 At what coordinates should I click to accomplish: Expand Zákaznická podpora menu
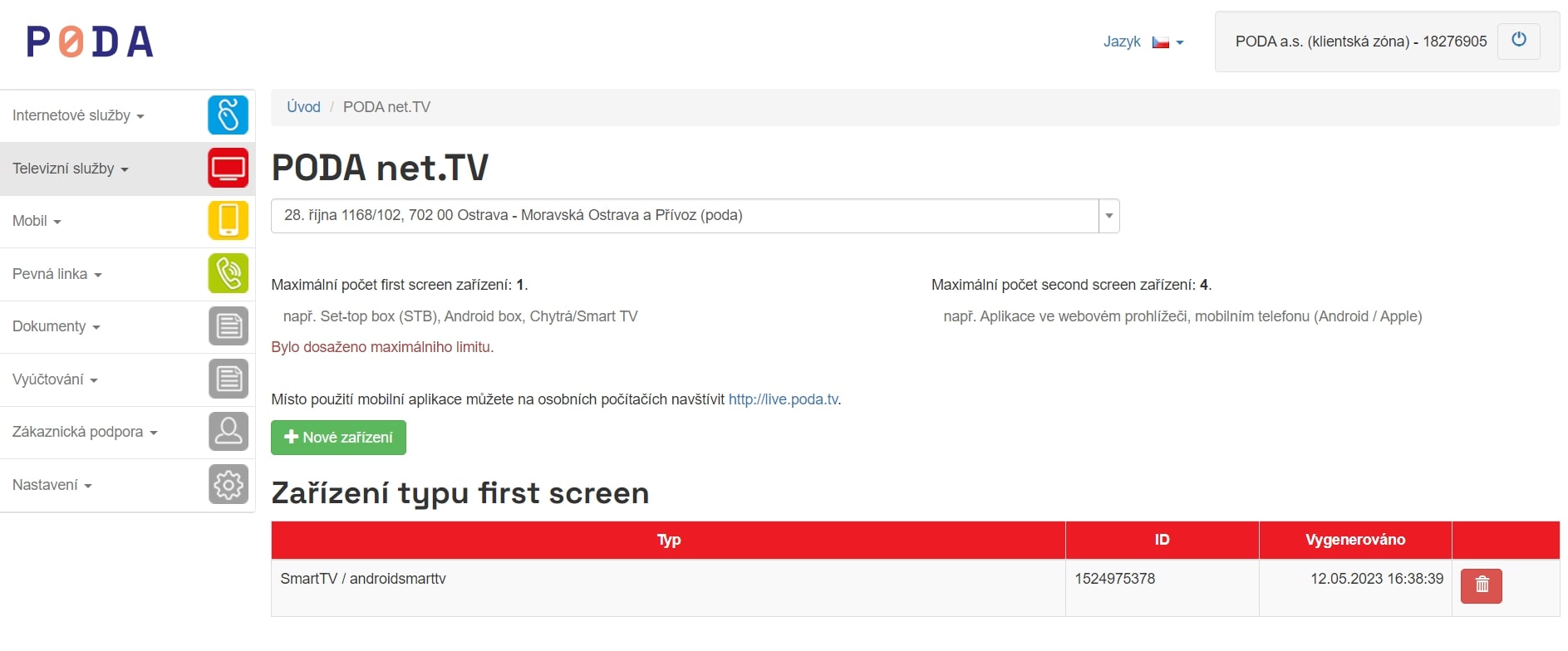point(85,432)
